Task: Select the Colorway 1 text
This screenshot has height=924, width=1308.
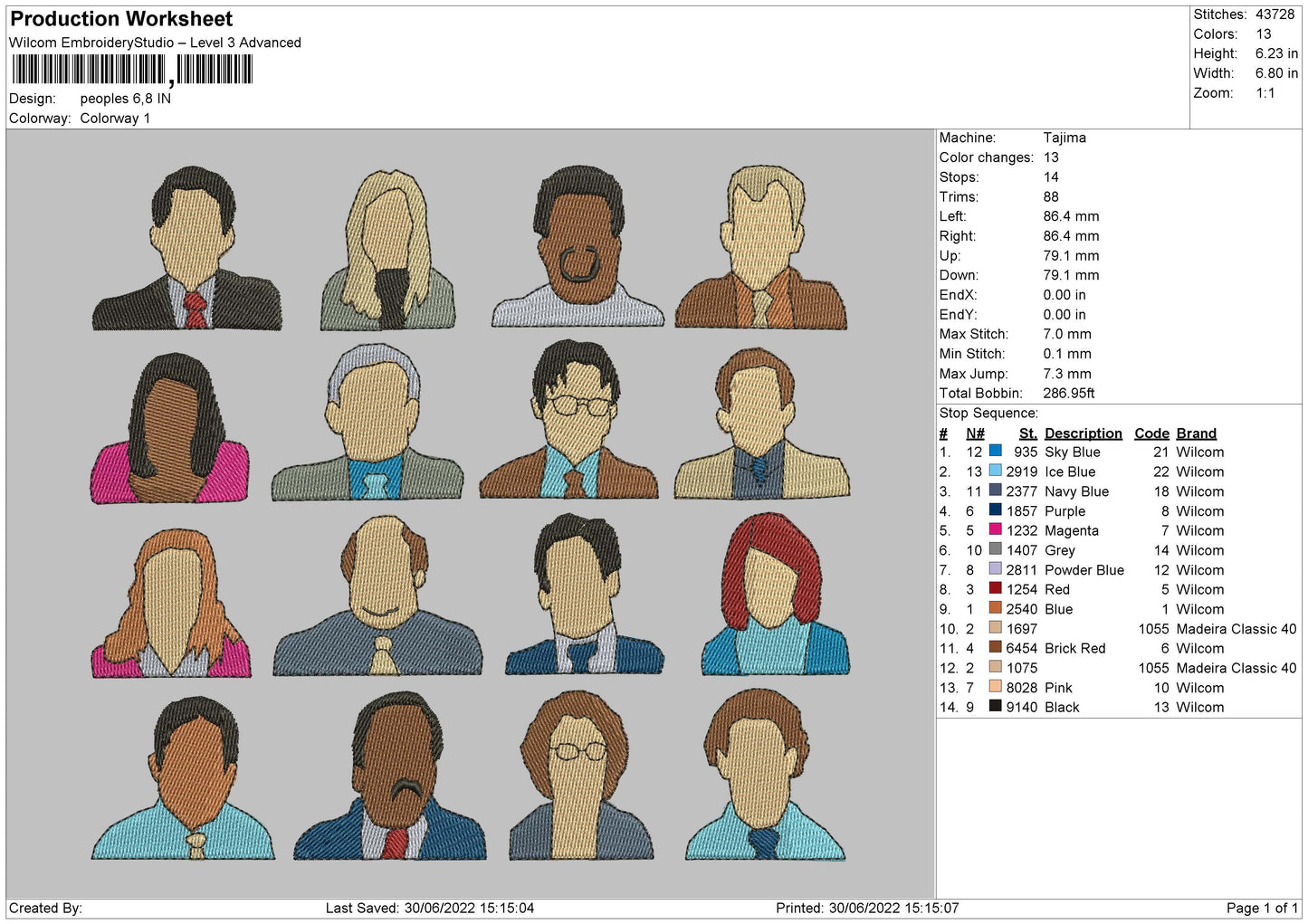Action: click(x=115, y=119)
